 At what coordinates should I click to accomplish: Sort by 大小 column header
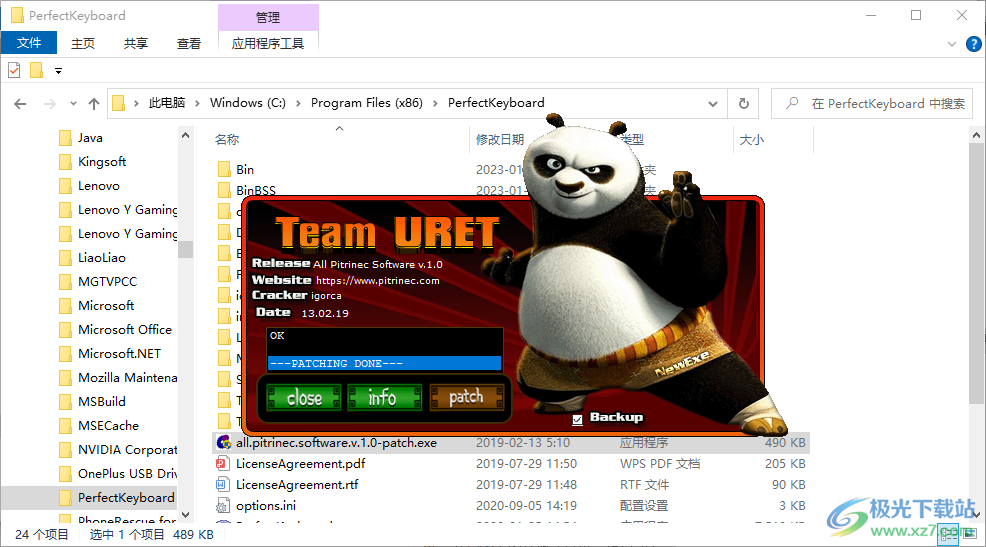click(751, 140)
